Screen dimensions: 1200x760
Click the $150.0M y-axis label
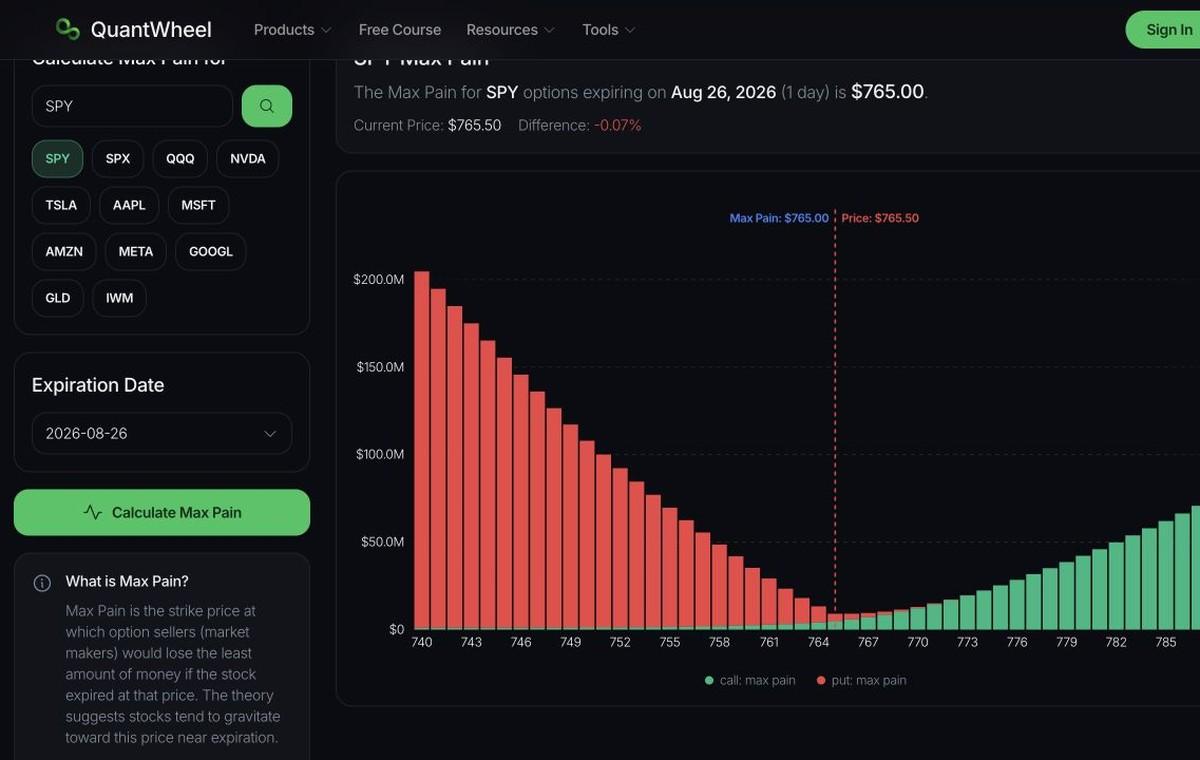point(380,367)
